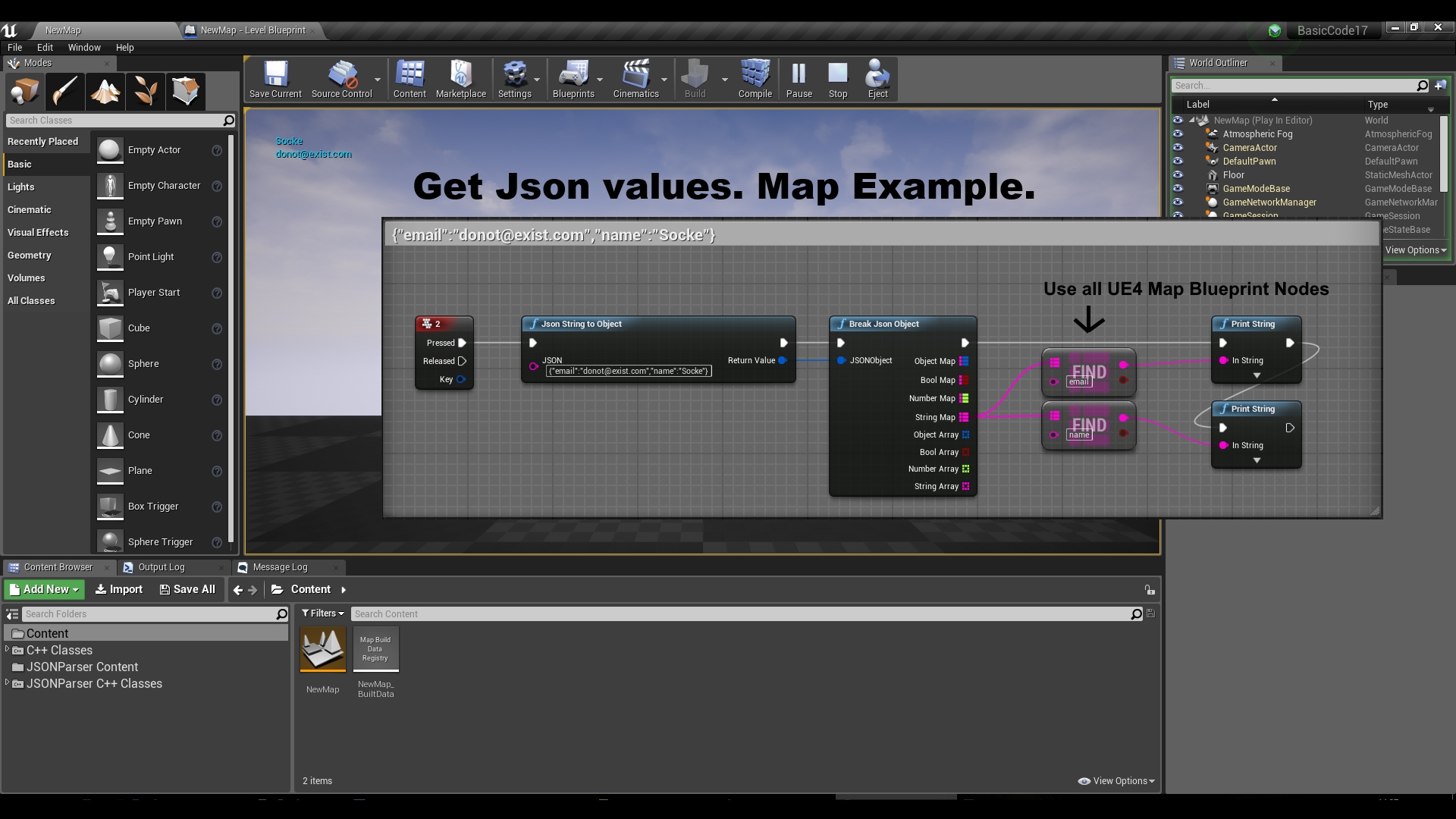Toggle visibility of Floor actor
This screenshot has width=1456, height=819.
[1178, 175]
